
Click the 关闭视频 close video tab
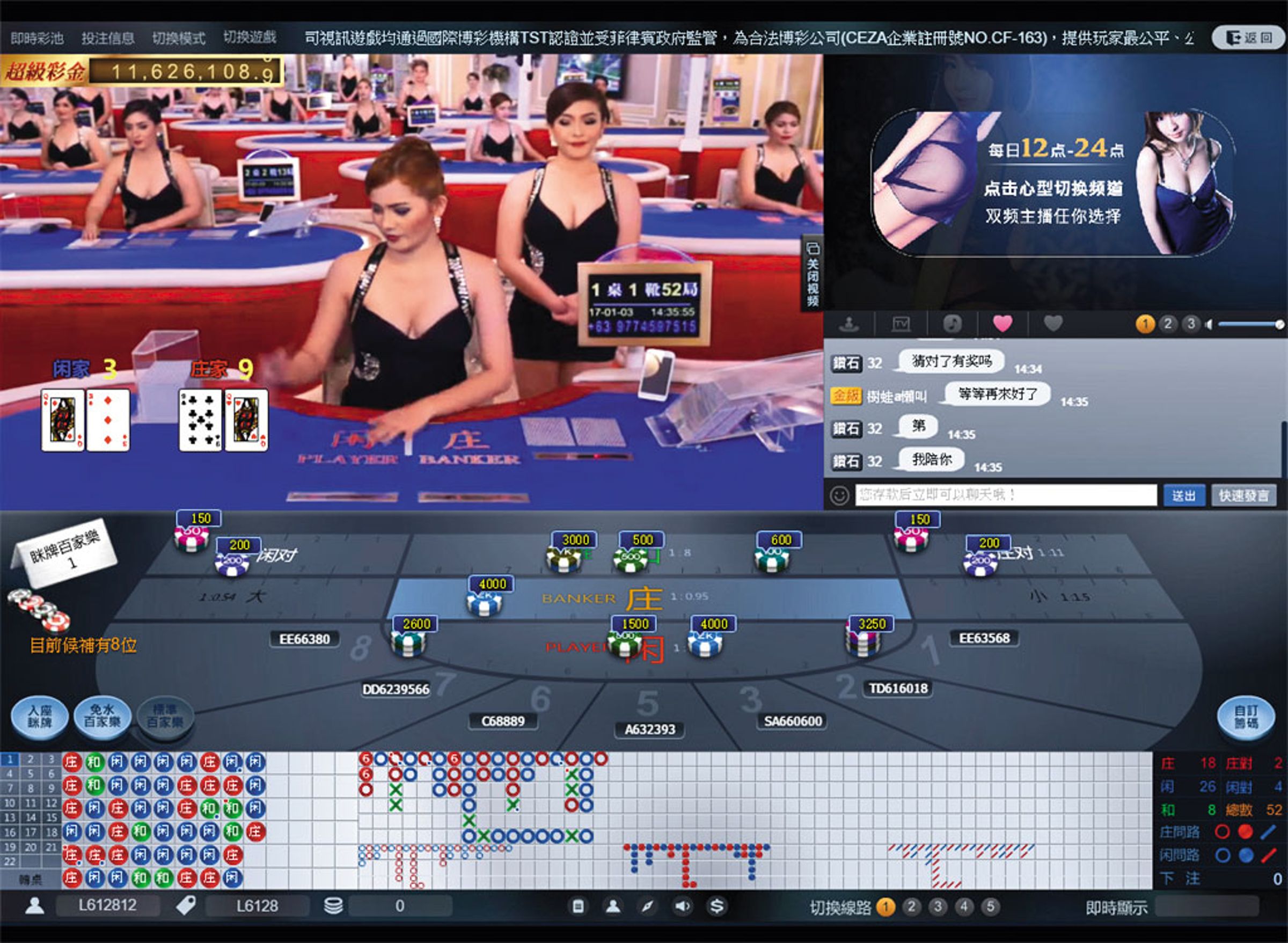point(813,273)
